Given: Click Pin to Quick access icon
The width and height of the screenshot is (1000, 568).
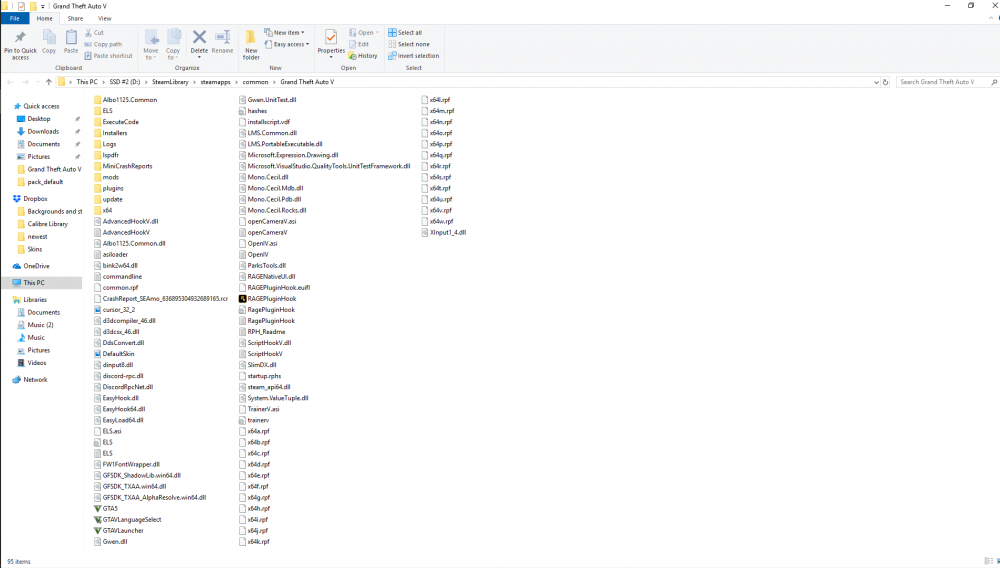Looking at the screenshot, I should pyautogui.click(x=20, y=38).
